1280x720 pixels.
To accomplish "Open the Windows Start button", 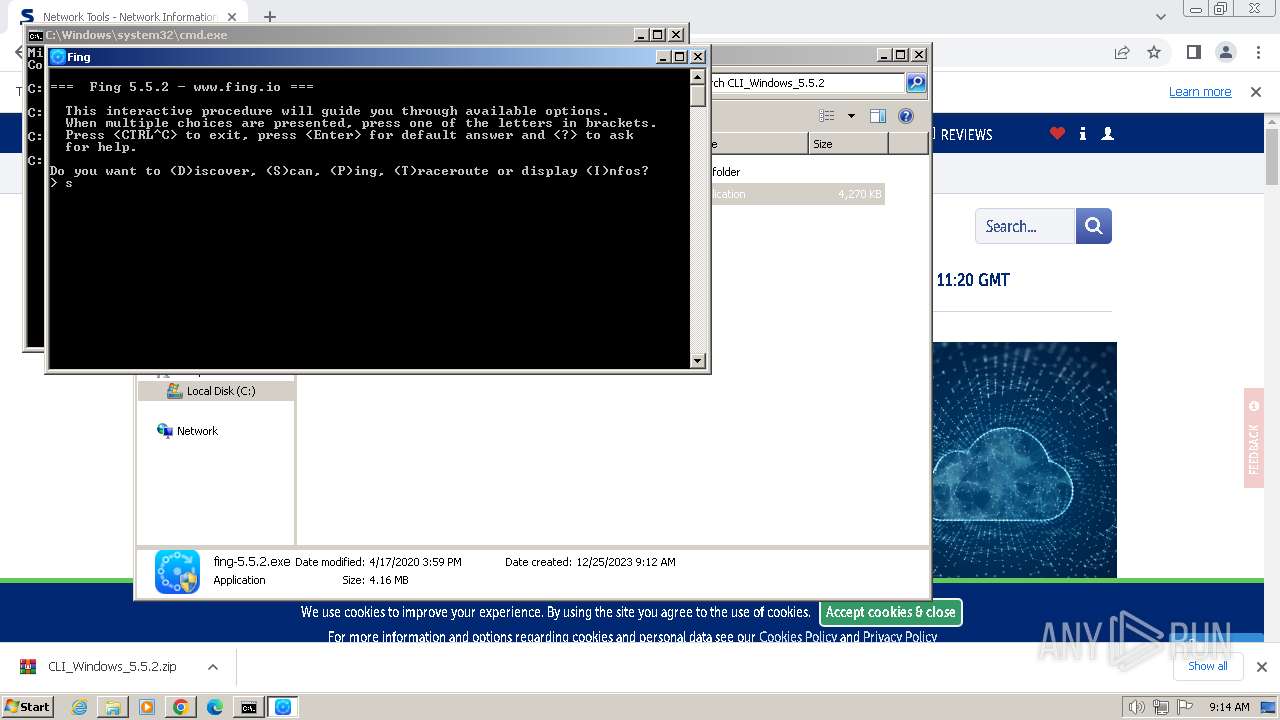I will (x=27, y=706).
